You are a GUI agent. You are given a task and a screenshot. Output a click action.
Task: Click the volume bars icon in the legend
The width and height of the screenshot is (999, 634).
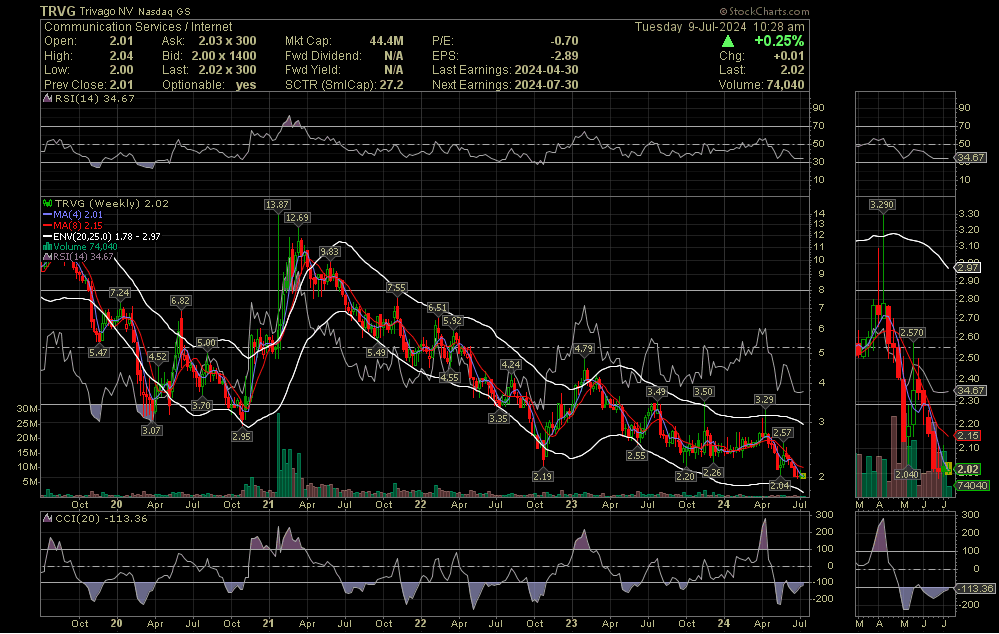tap(47, 247)
